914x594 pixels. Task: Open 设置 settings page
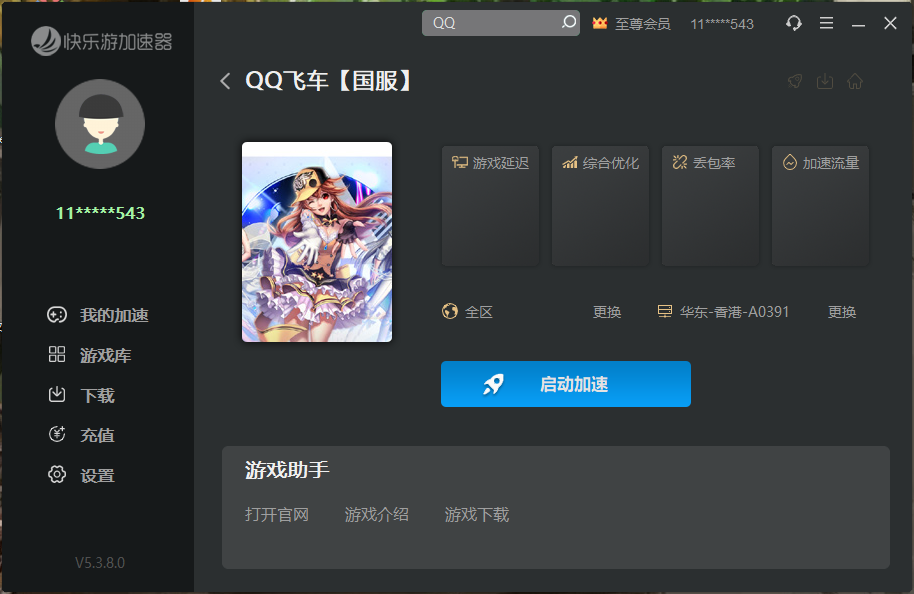97,475
